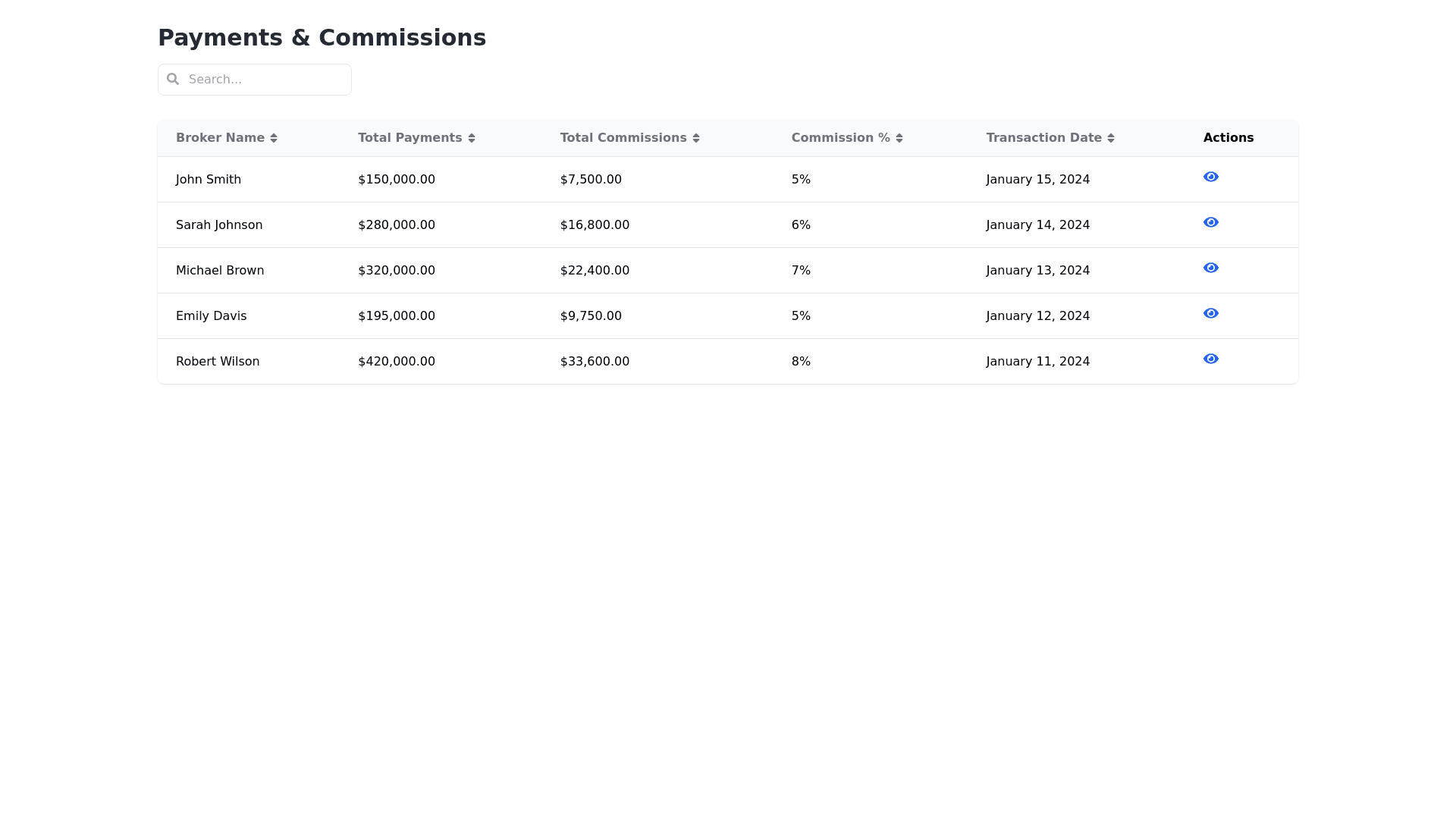
Task: Click Michael Brown's $22,400.00 commission
Action: [595, 271]
